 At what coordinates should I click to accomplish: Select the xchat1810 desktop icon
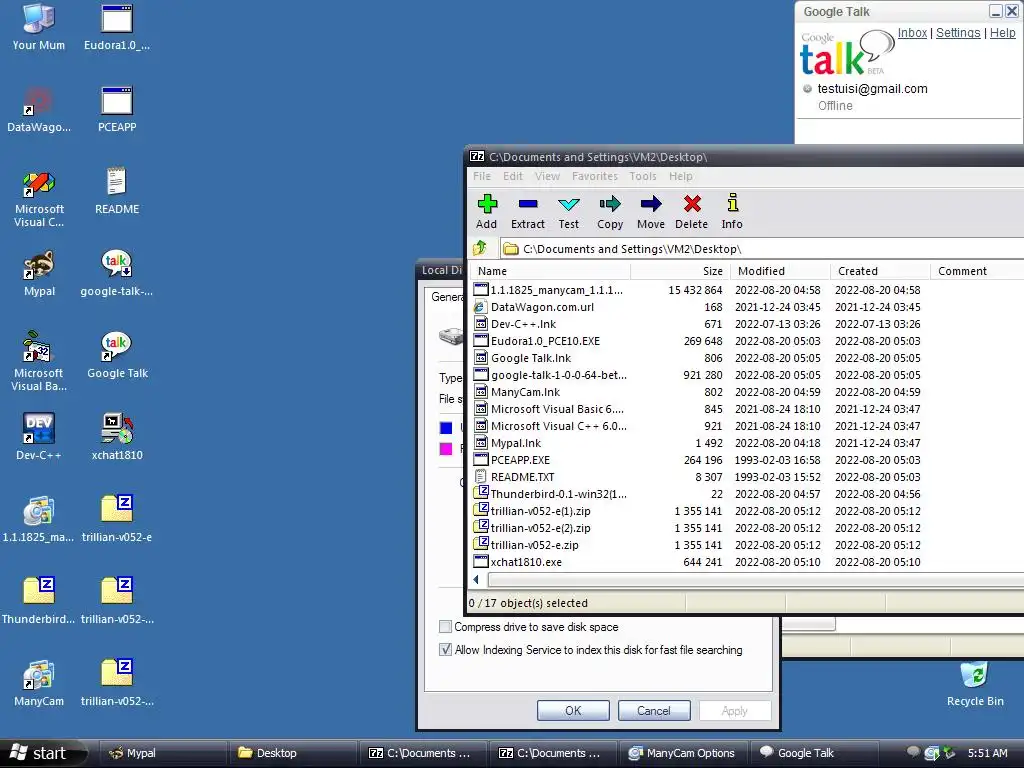(x=117, y=437)
